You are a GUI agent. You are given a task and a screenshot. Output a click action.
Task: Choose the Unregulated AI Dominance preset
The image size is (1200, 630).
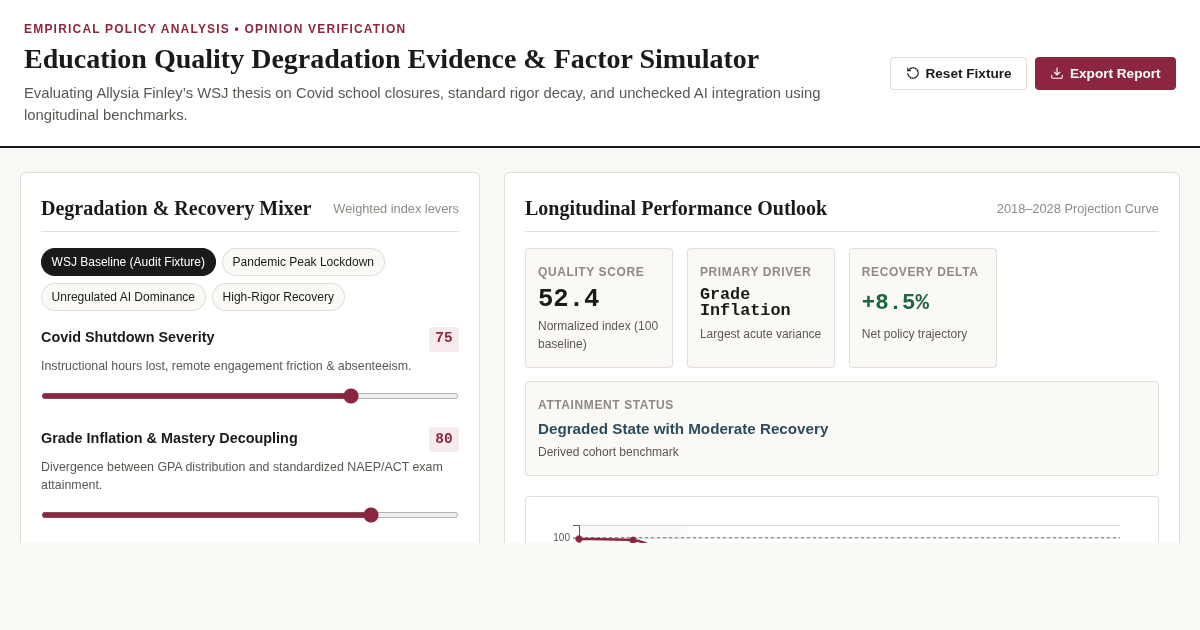(x=123, y=297)
